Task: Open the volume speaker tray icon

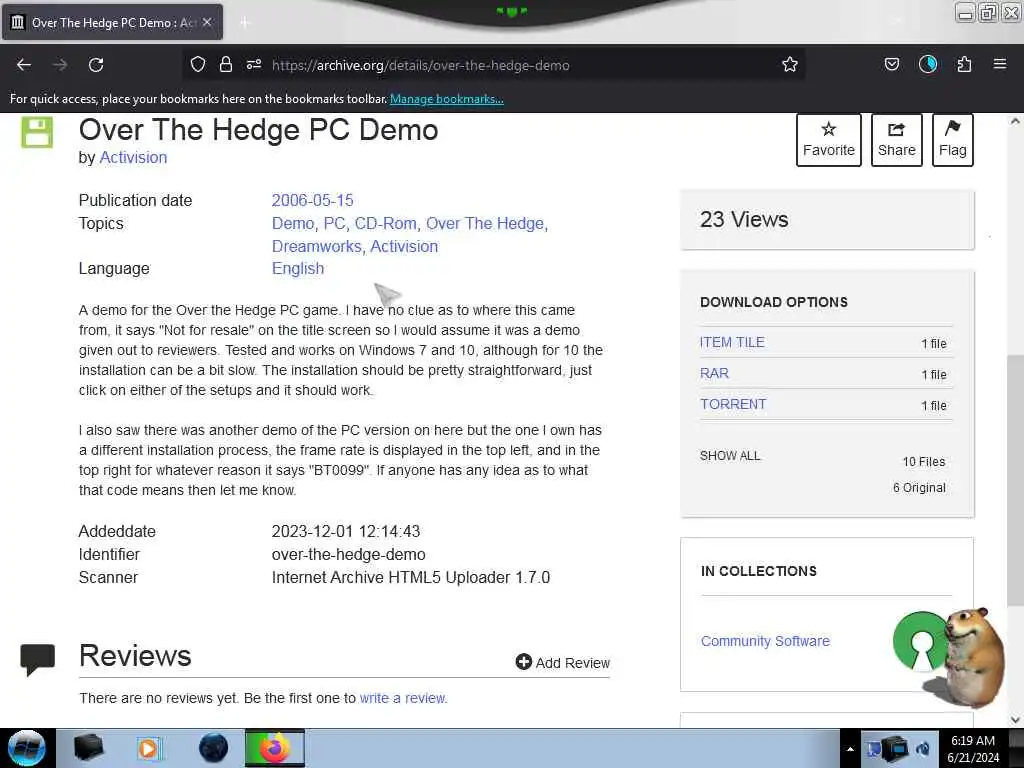Action: 923,749
